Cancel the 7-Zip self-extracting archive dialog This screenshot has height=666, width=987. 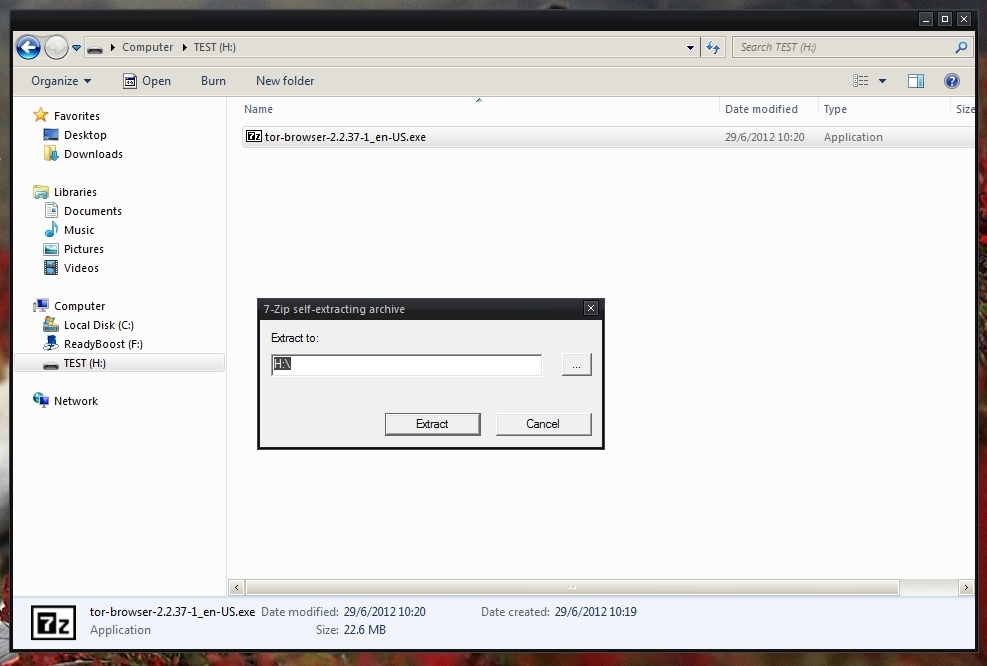coord(543,424)
